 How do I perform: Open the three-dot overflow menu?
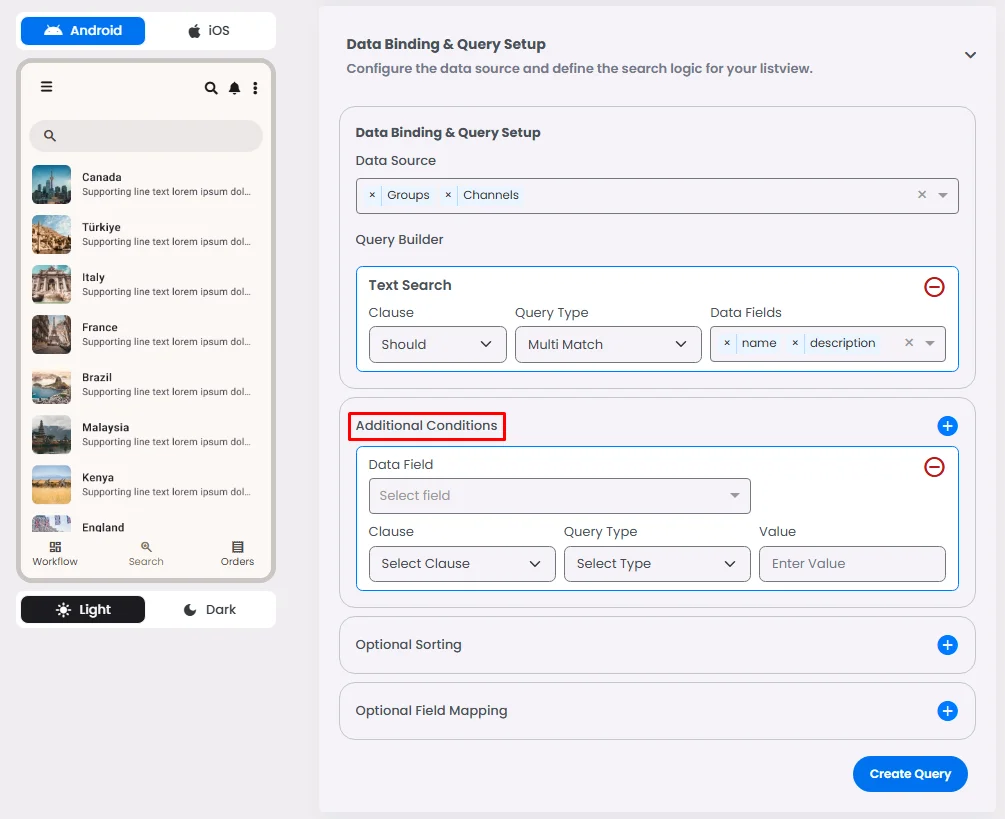click(255, 88)
